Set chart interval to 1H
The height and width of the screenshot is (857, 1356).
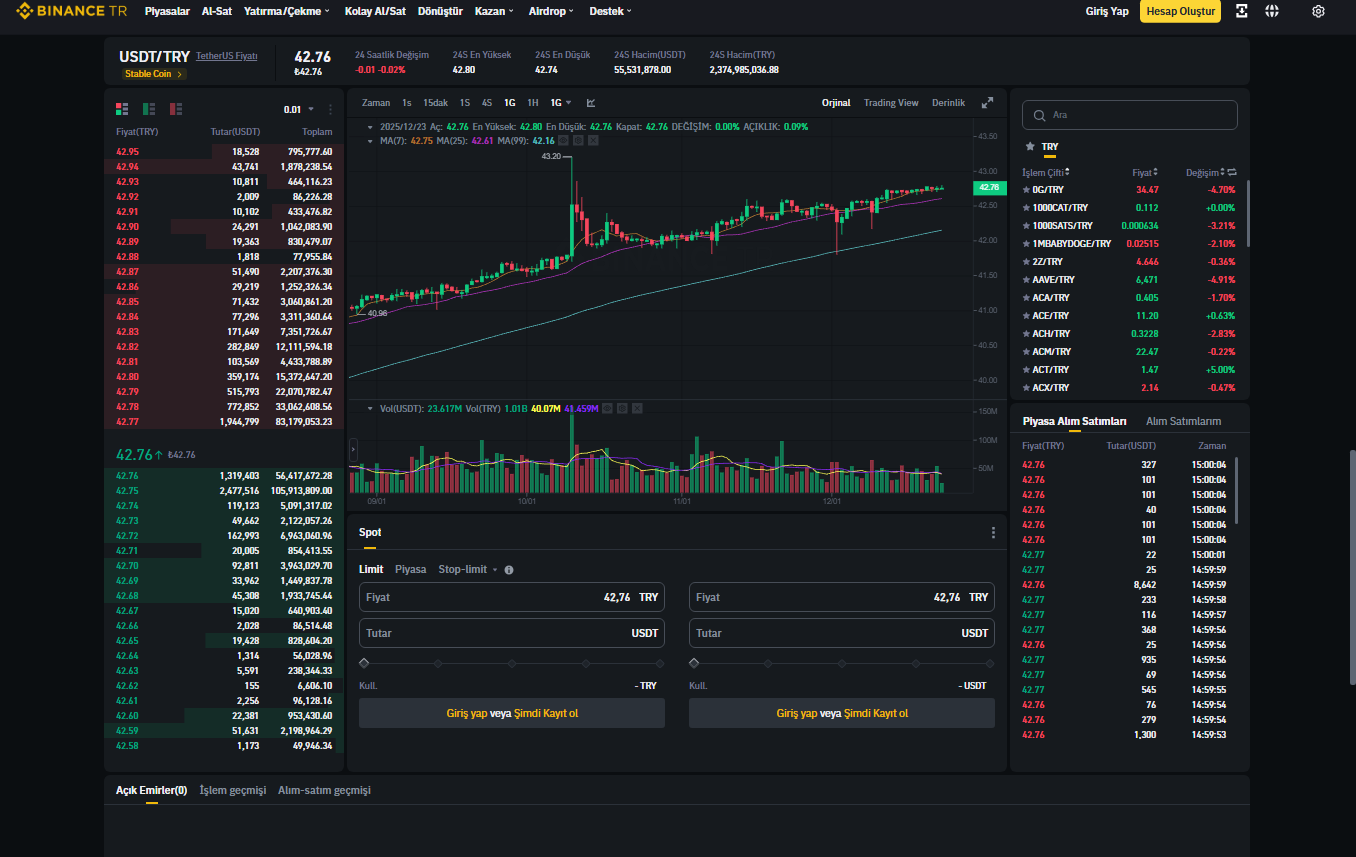tap(533, 103)
